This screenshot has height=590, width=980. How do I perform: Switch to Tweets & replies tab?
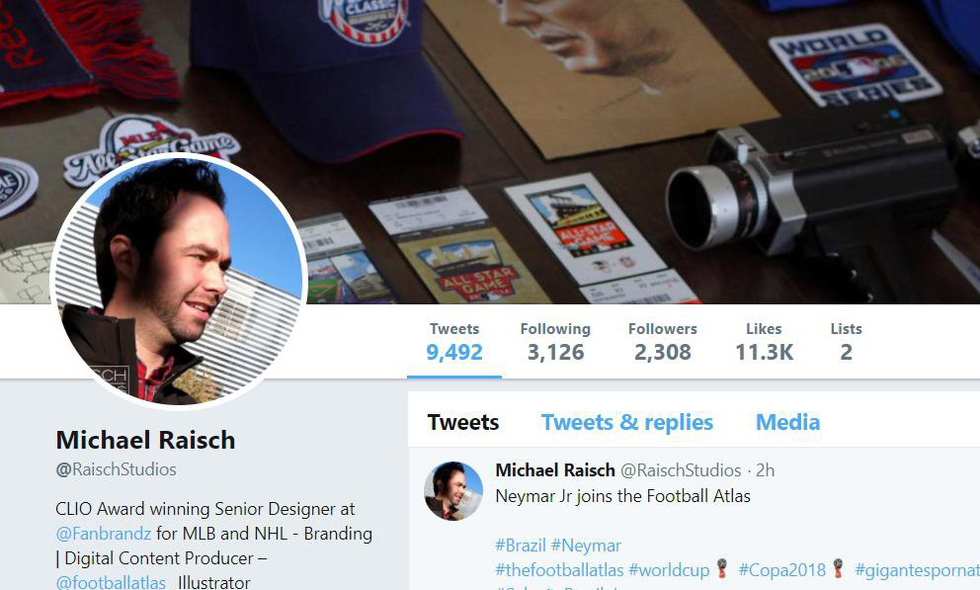[x=627, y=422]
